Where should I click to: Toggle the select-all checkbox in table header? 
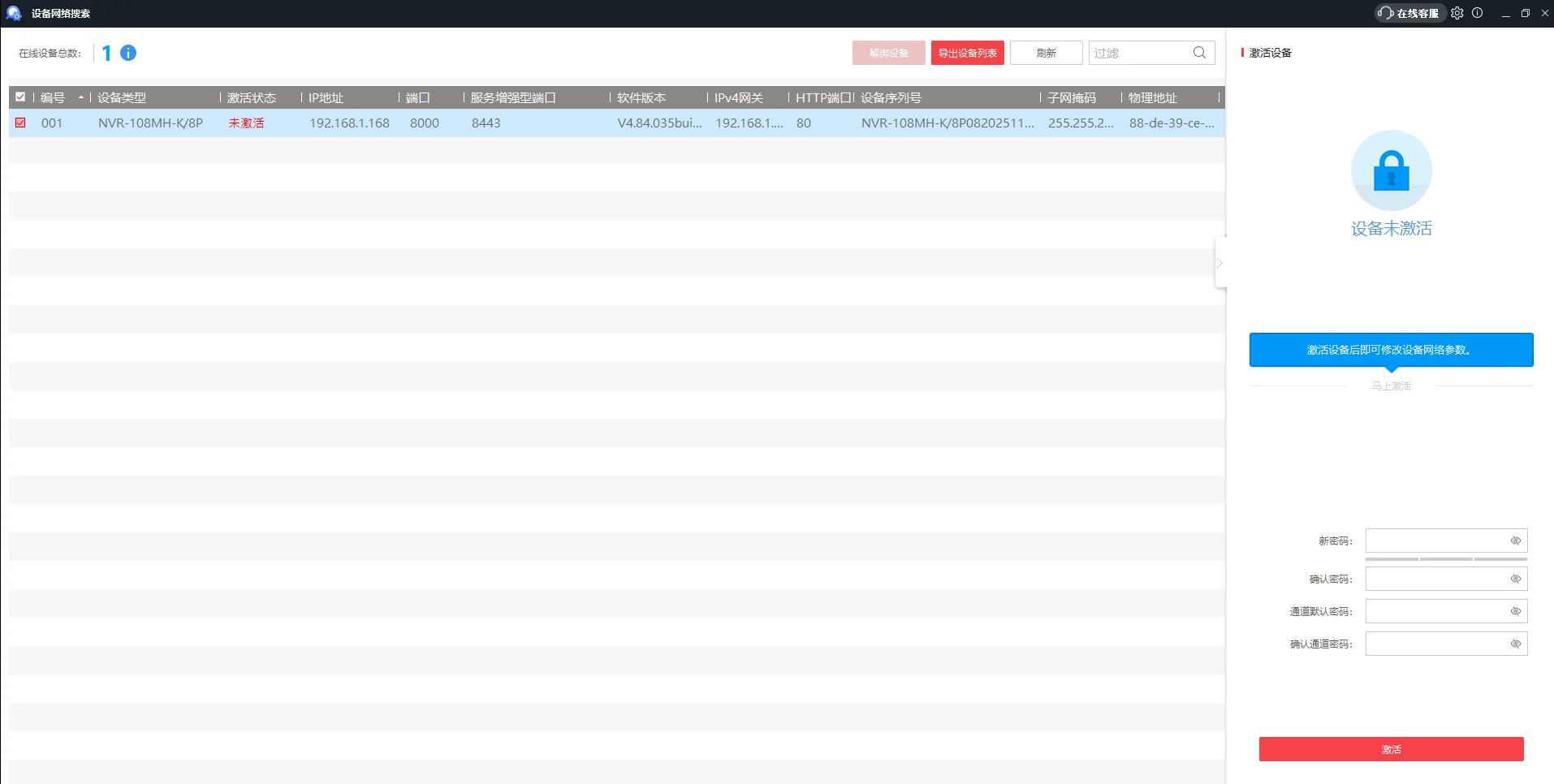(x=20, y=97)
